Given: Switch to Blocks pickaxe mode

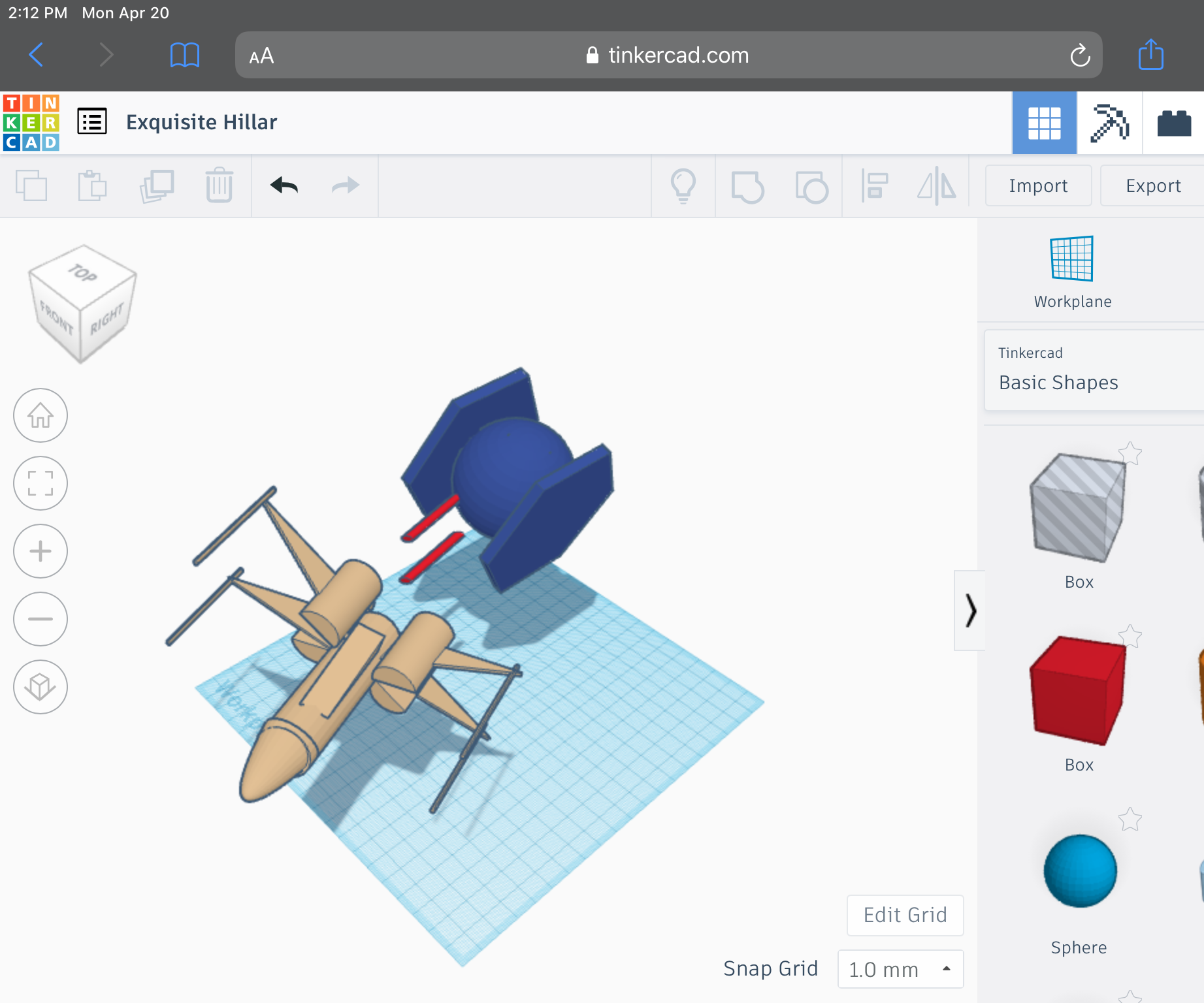Looking at the screenshot, I should coord(1109,123).
